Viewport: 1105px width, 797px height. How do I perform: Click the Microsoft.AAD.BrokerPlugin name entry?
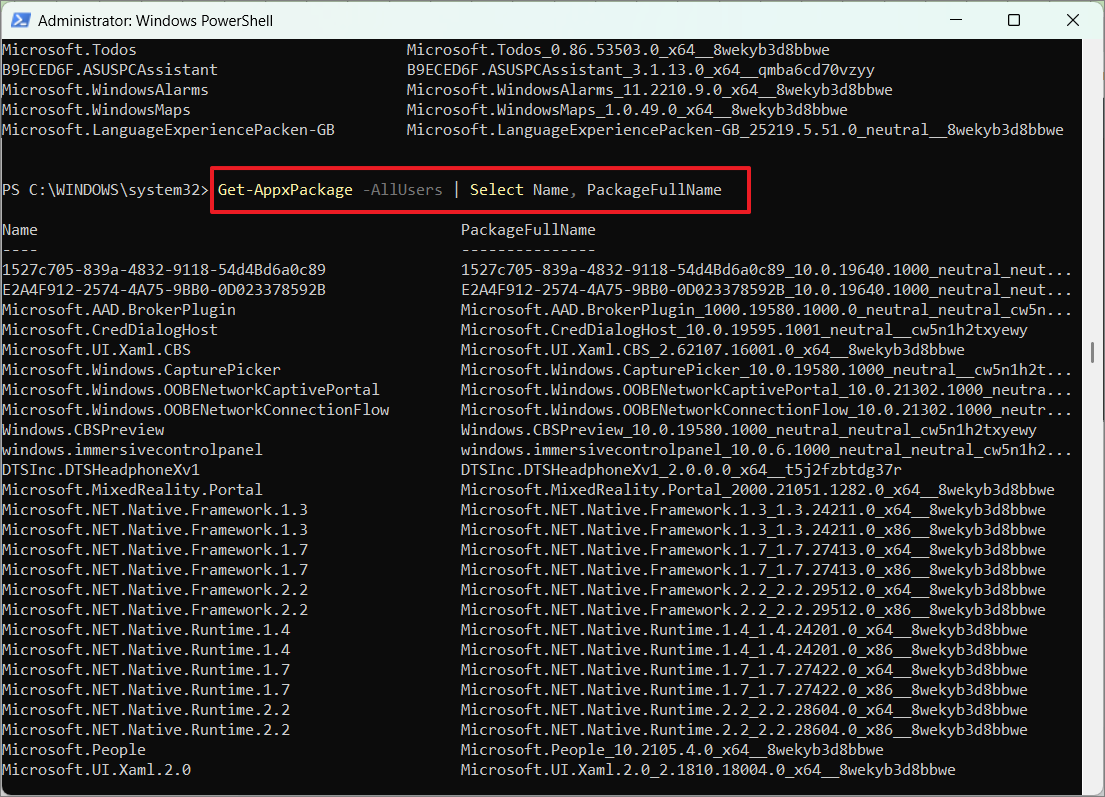coord(119,309)
